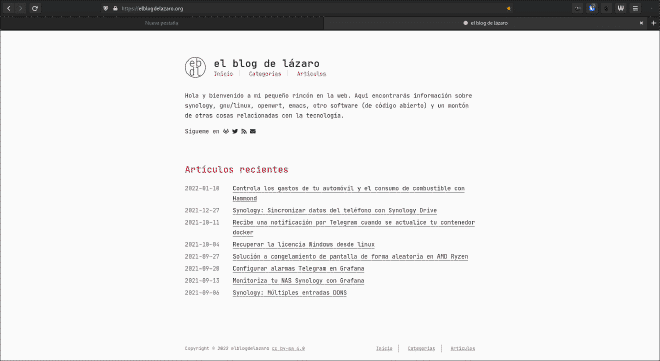Click the orange arrow icon in the address bar
Viewport: 660px width, 361px height.
click(508, 8)
